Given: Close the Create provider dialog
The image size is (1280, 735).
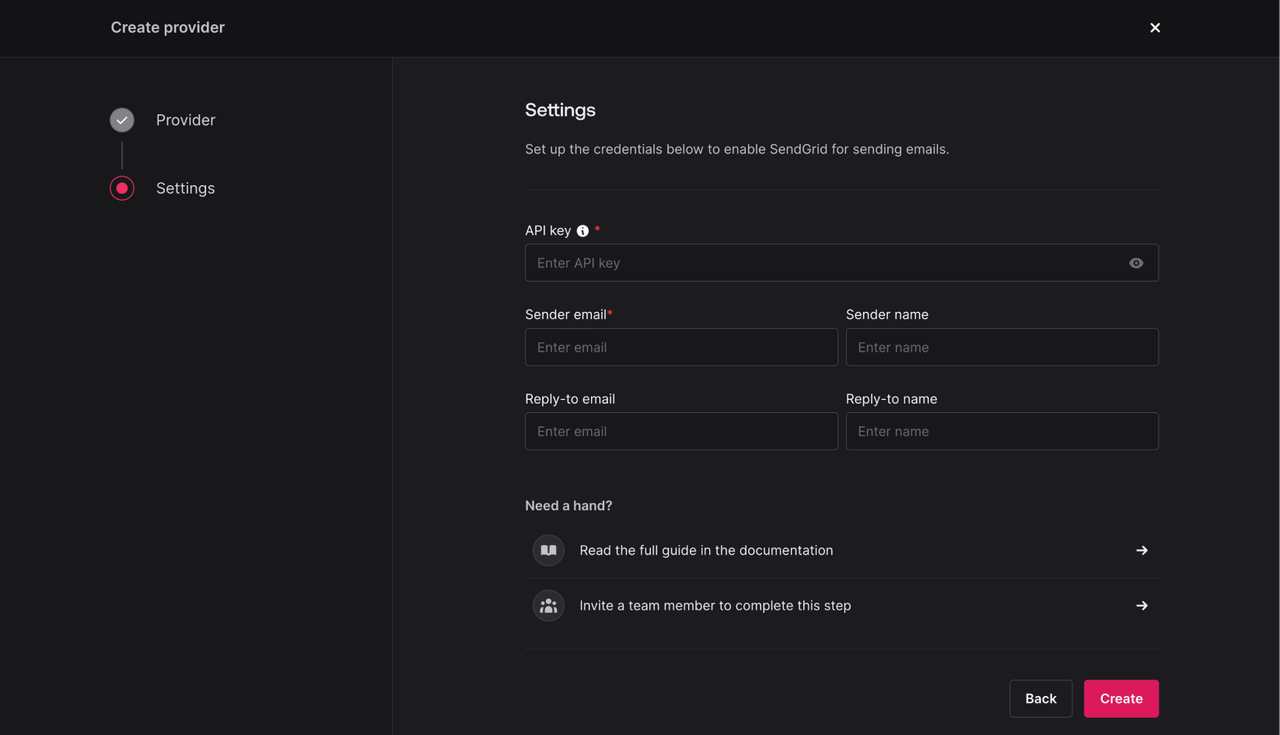Looking at the screenshot, I should coord(1155,28).
